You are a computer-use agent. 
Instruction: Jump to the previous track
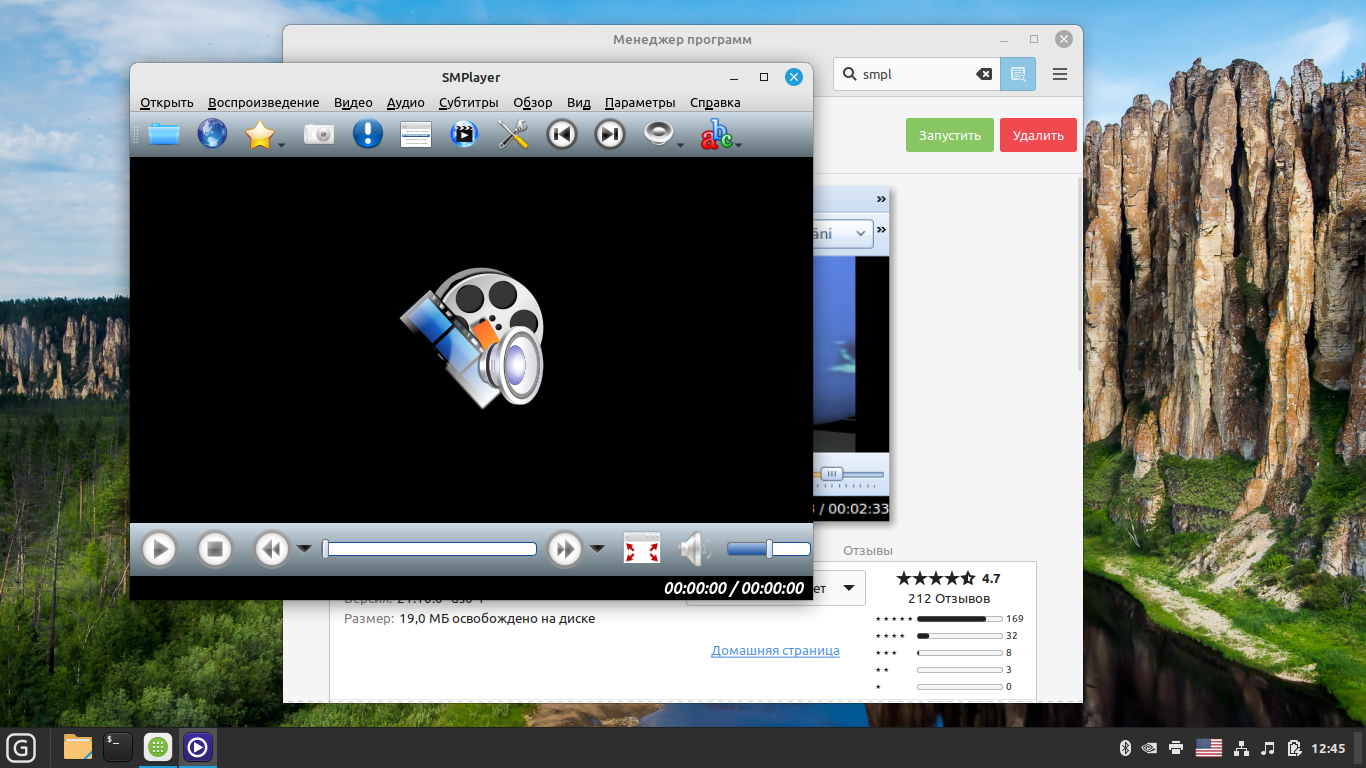[562, 134]
